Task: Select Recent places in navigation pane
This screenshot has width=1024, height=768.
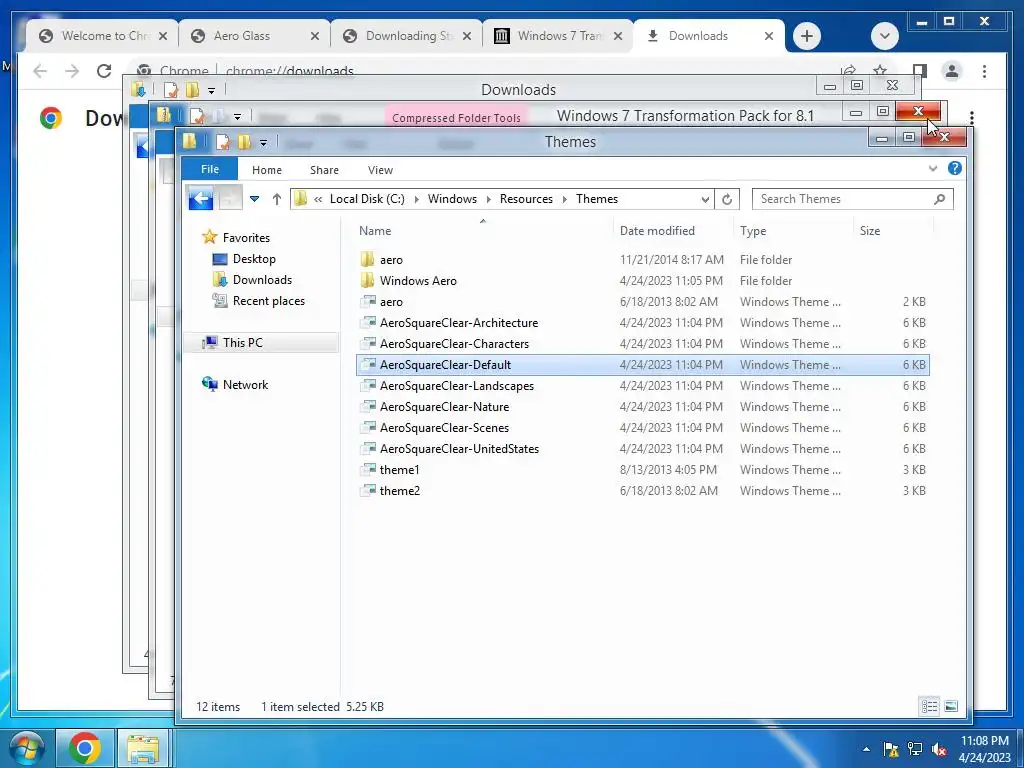Action: point(268,300)
